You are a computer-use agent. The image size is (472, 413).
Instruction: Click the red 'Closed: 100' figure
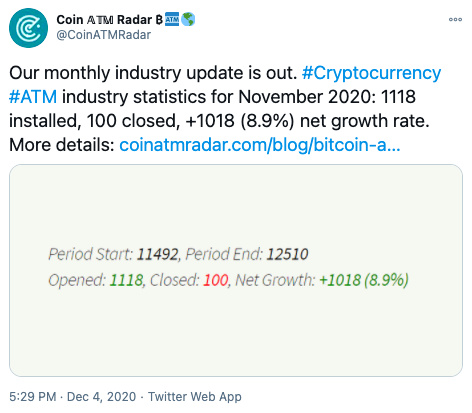[x=189, y=280]
